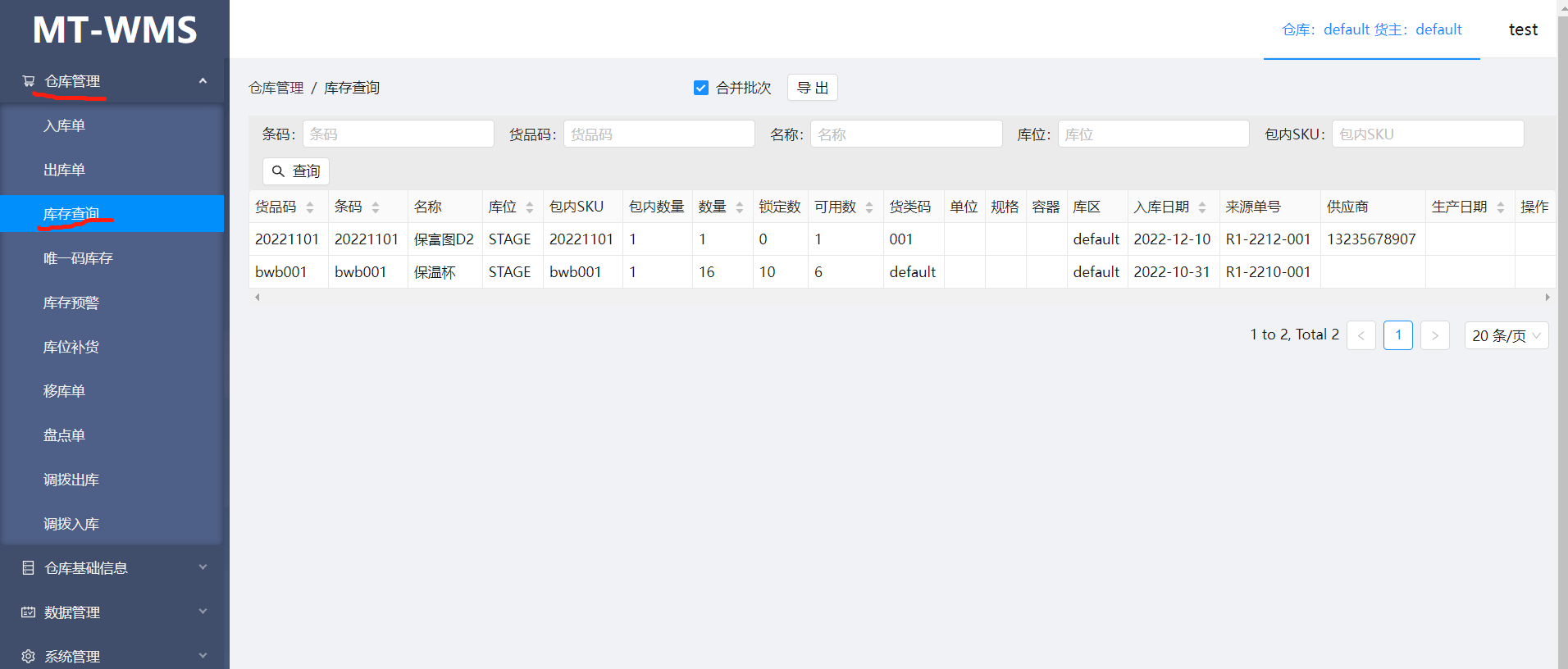The width and height of the screenshot is (1568, 669).
Task: Focus the 名称 input field
Action: tap(906, 134)
